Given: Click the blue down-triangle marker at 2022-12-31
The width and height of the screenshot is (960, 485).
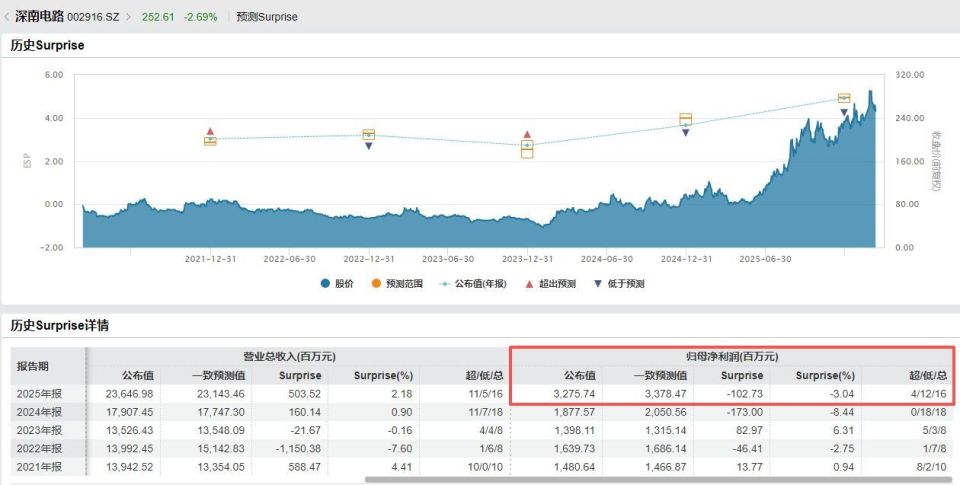Looking at the screenshot, I should pos(369,146).
